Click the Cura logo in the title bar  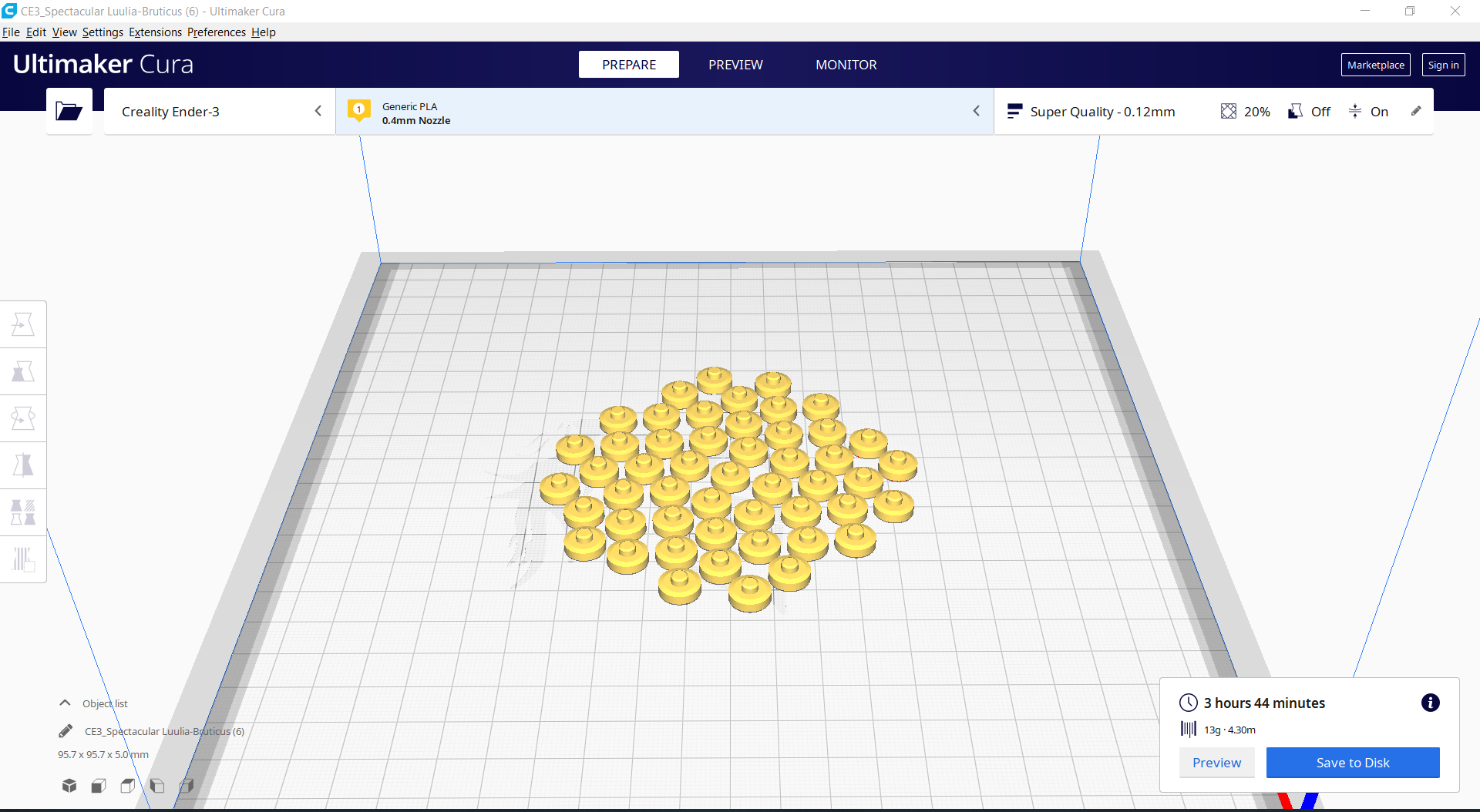pos(9,11)
